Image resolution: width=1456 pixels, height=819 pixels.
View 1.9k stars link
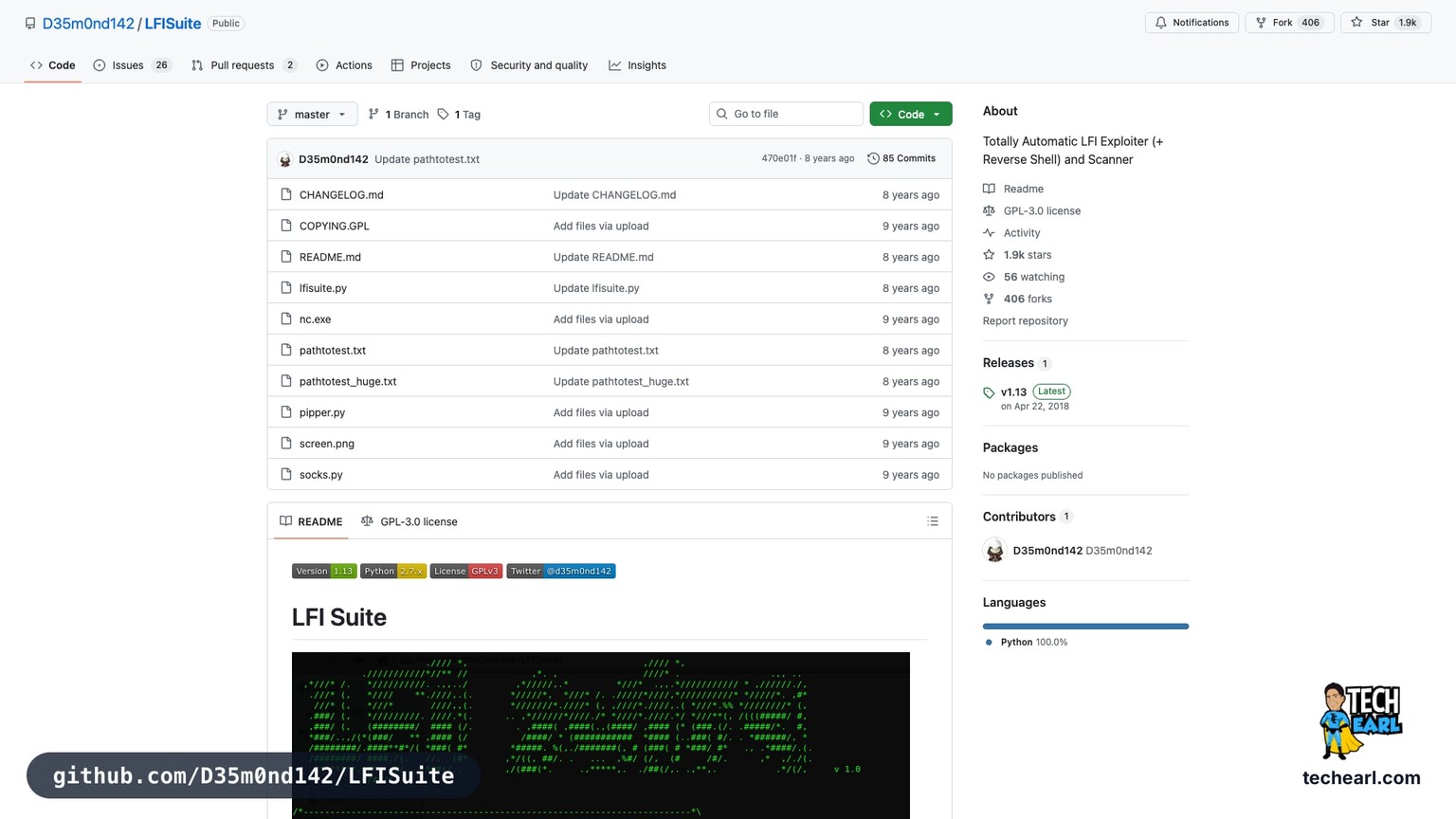pos(1017,255)
